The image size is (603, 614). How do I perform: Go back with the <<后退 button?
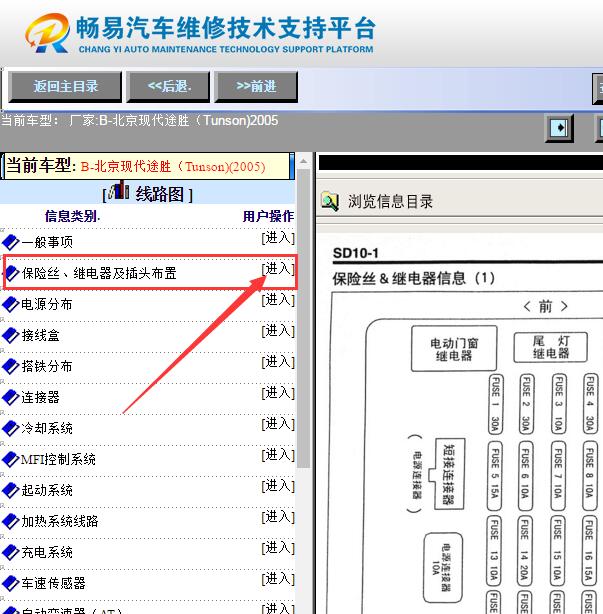point(168,87)
